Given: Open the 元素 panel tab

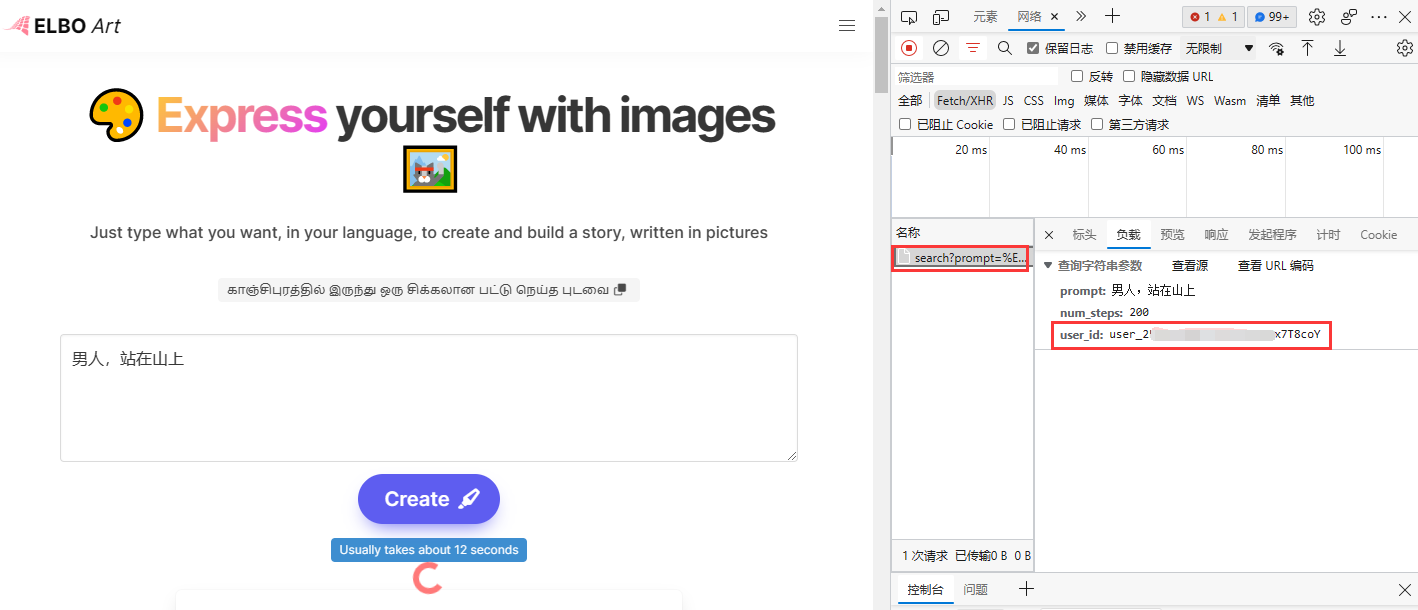Looking at the screenshot, I should click(x=985, y=17).
